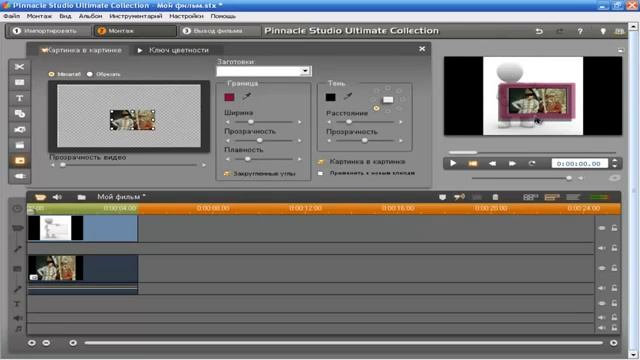This screenshot has width=640, height=360.
Task: Decrease the timecode with stepper down arrow
Action: (x=615, y=166)
